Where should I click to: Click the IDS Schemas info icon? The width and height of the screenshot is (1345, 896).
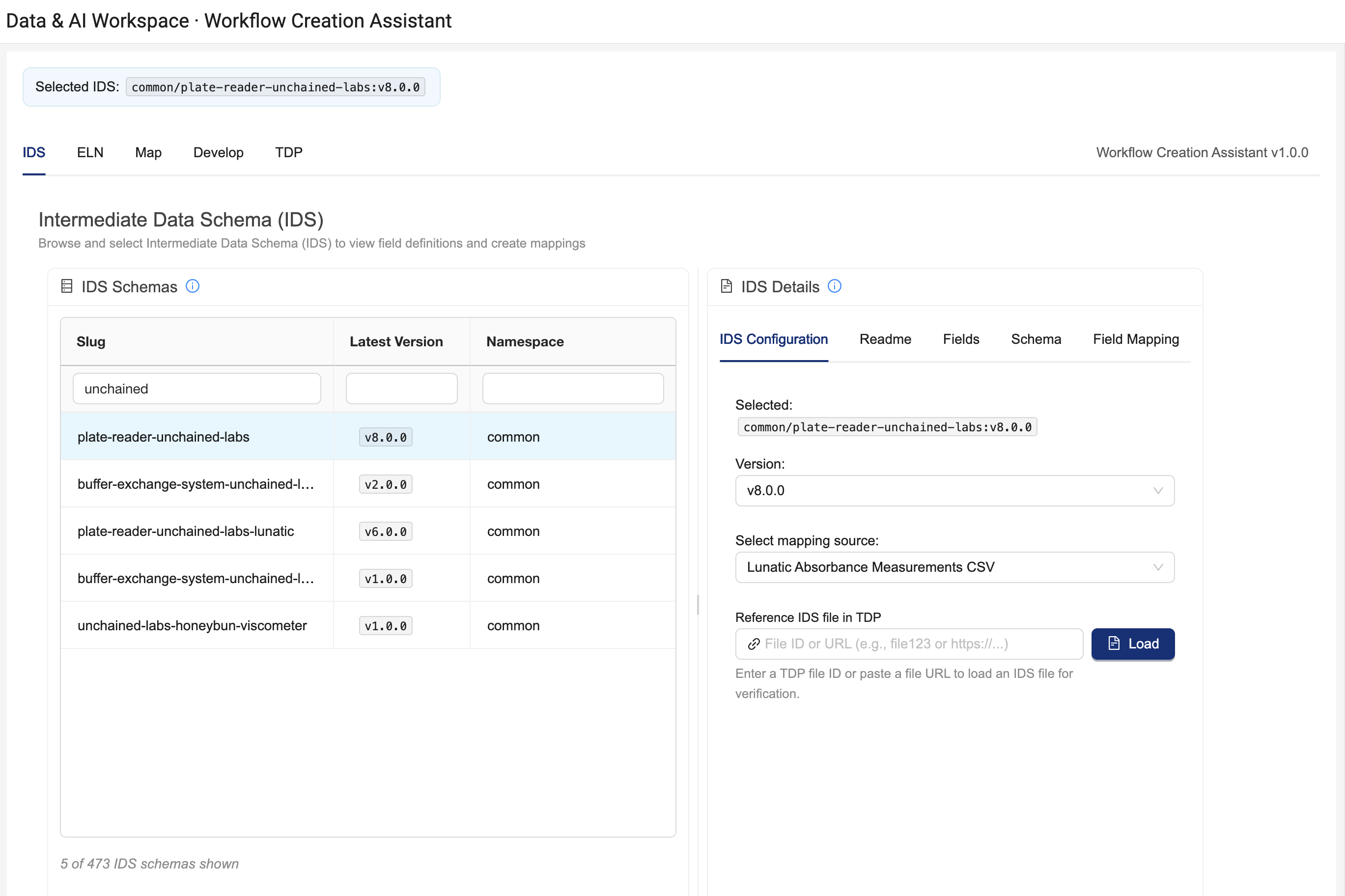(193, 286)
